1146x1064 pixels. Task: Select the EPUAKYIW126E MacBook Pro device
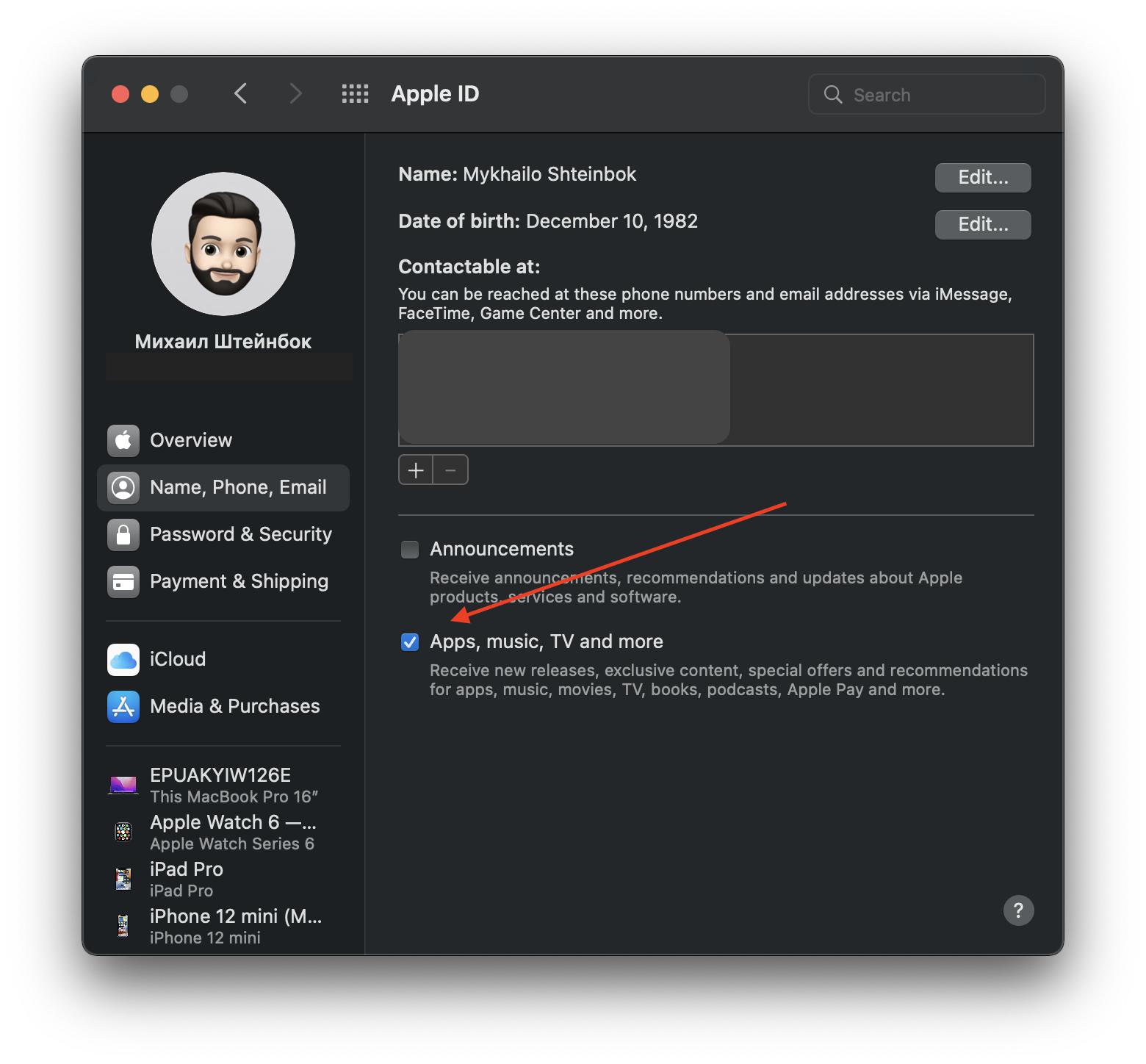click(x=223, y=785)
